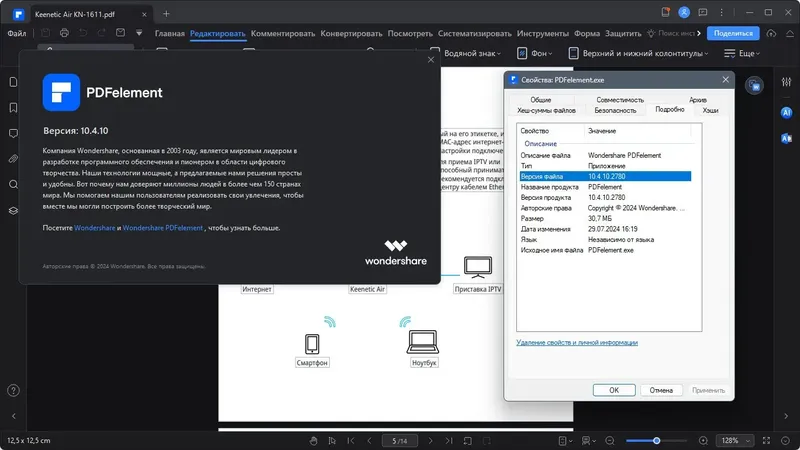Click the AI assistant icon on right sidebar
Screen dimensions: 800x450
[786, 112]
